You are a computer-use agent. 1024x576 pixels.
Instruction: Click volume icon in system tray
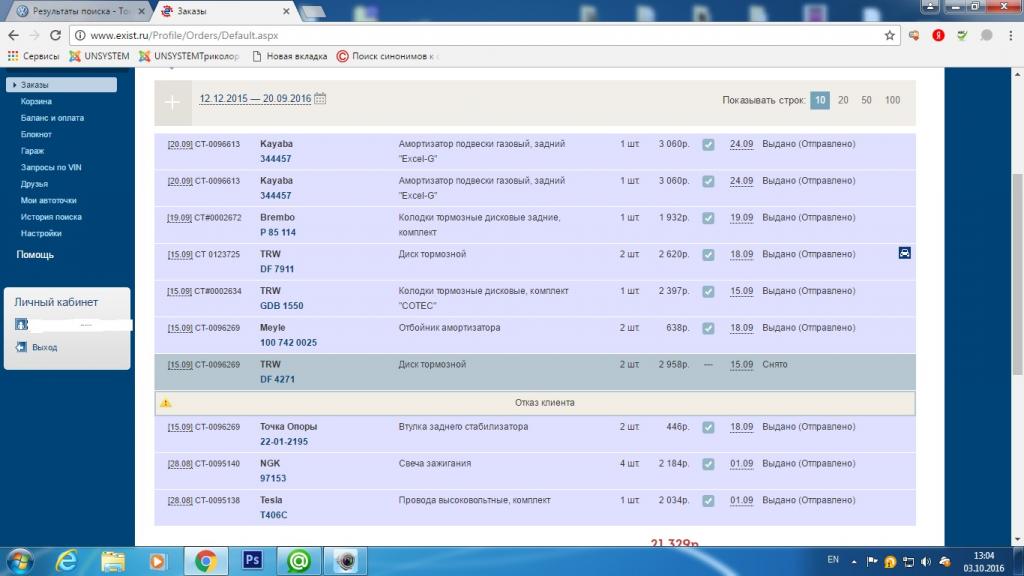926,562
